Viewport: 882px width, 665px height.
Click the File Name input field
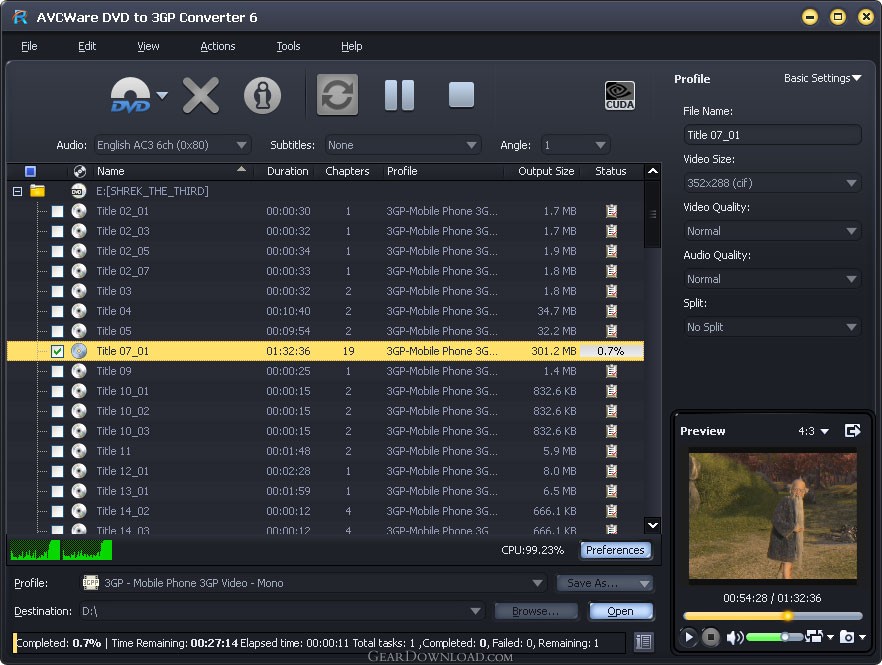(772, 135)
